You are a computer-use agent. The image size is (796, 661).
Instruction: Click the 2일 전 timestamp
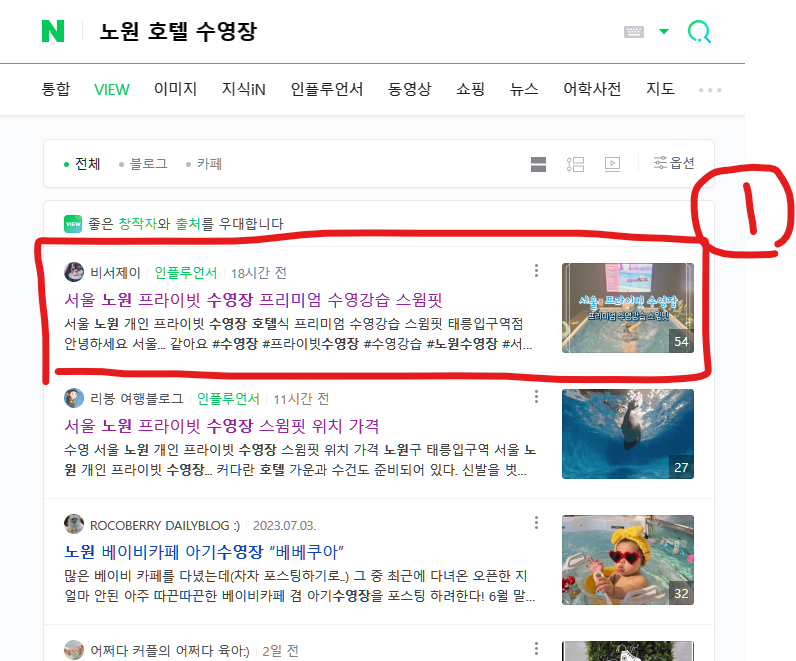click(x=280, y=651)
